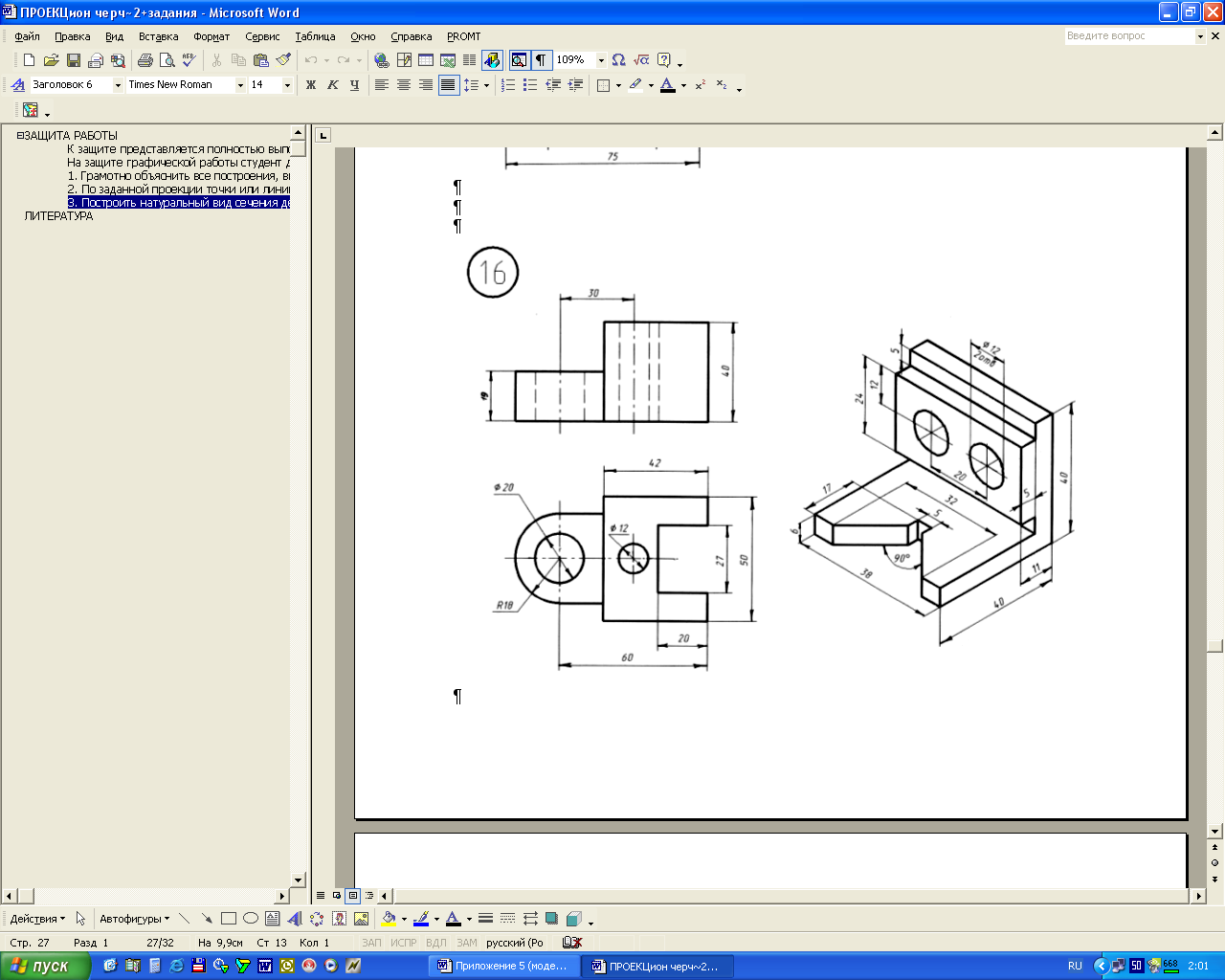
Task: Justify paragraph text
Action: click(x=448, y=85)
